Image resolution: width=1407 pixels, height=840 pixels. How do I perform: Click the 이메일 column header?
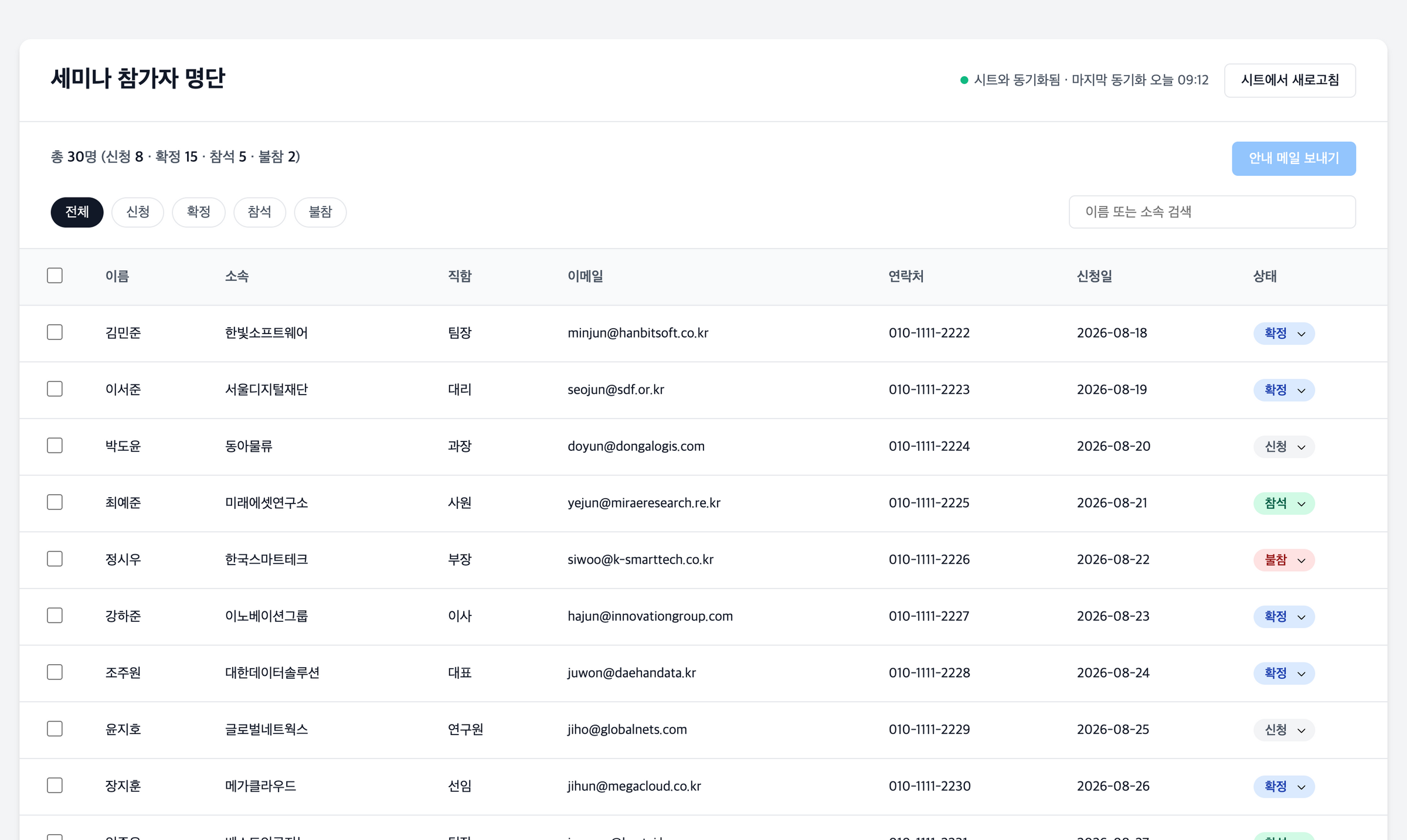[585, 276]
